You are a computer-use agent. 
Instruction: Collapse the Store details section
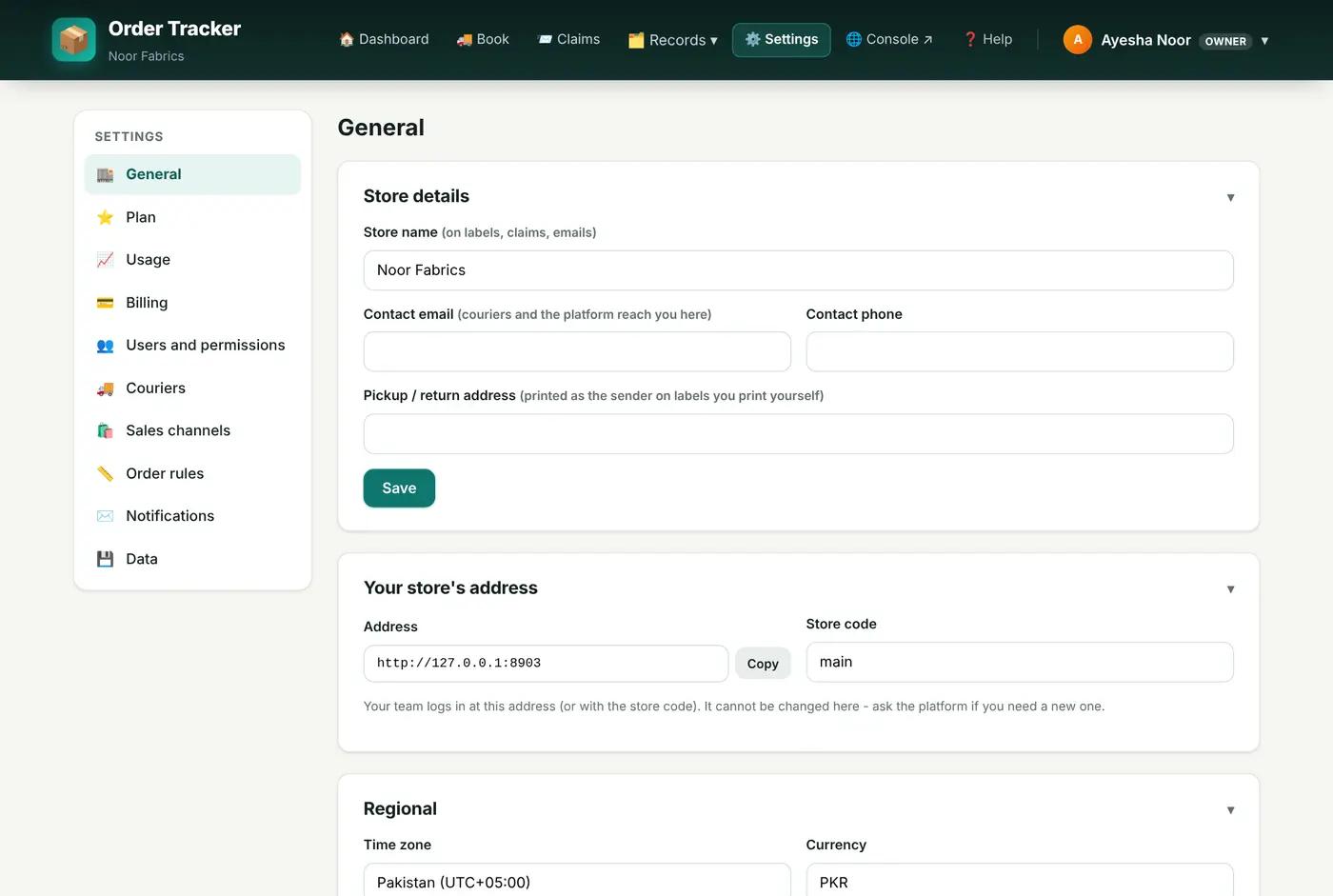coord(1231,197)
